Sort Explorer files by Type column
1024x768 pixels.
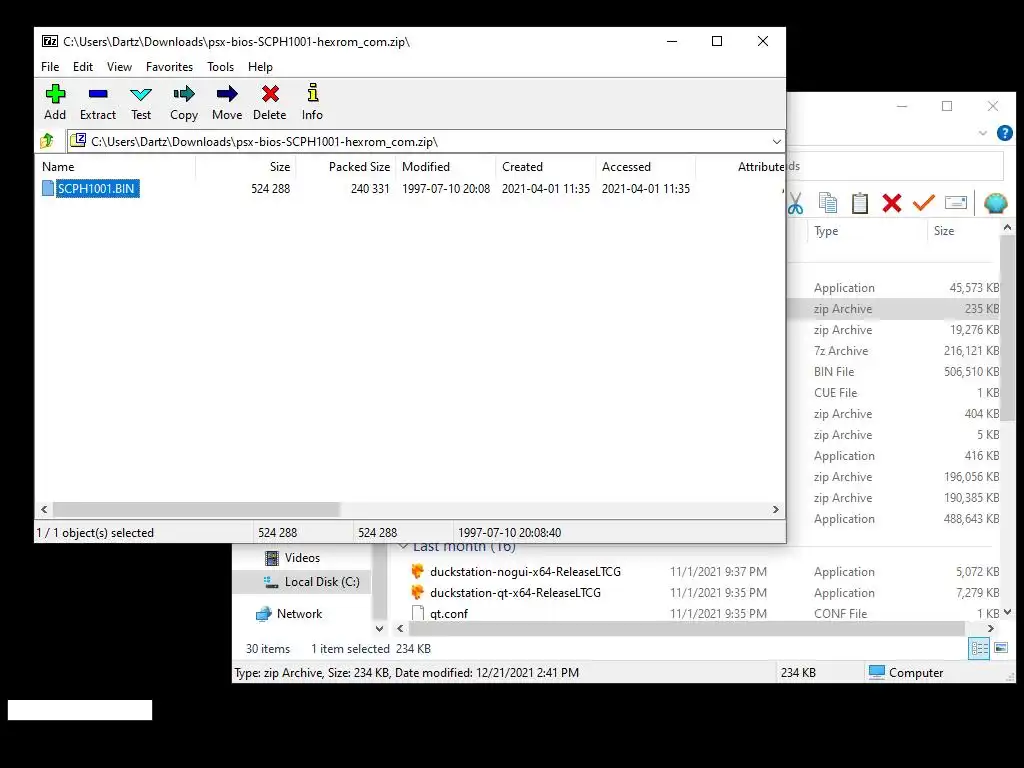coord(867,231)
